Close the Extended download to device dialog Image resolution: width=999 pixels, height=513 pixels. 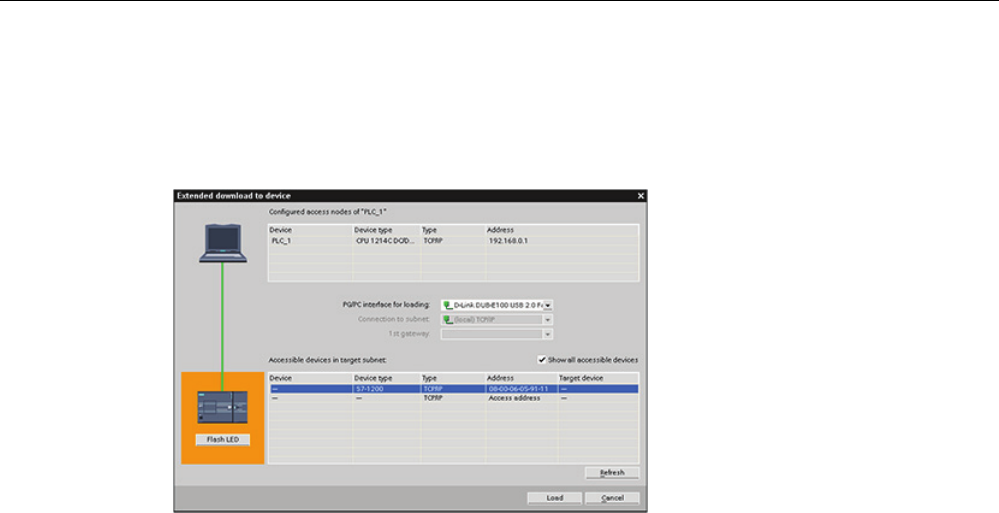pos(641,196)
